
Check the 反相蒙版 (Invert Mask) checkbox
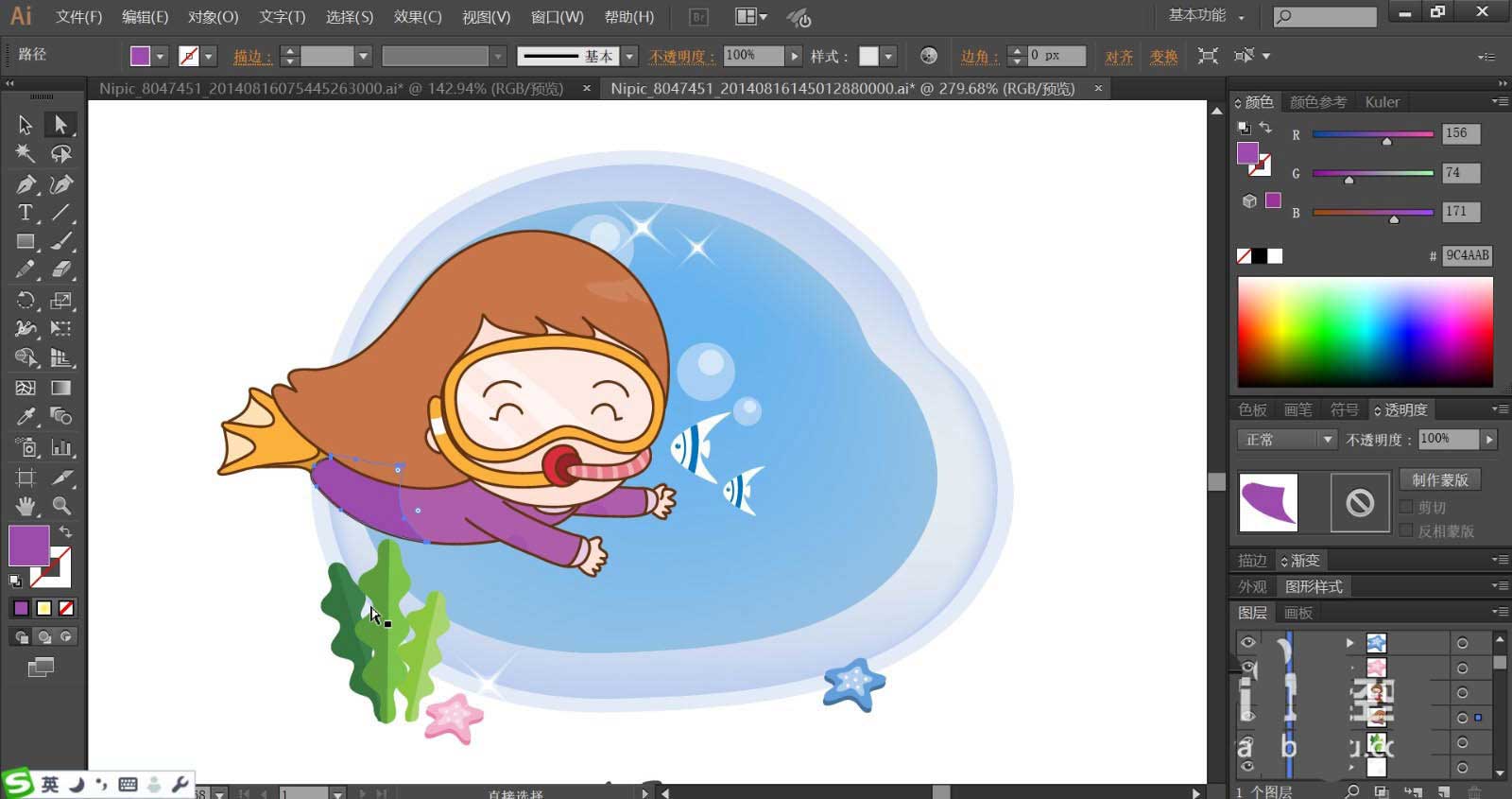click(1406, 530)
